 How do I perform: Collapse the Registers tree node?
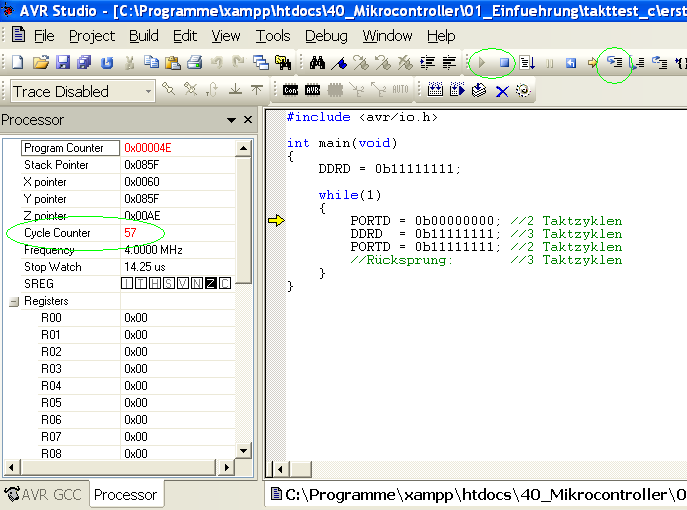[14, 301]
